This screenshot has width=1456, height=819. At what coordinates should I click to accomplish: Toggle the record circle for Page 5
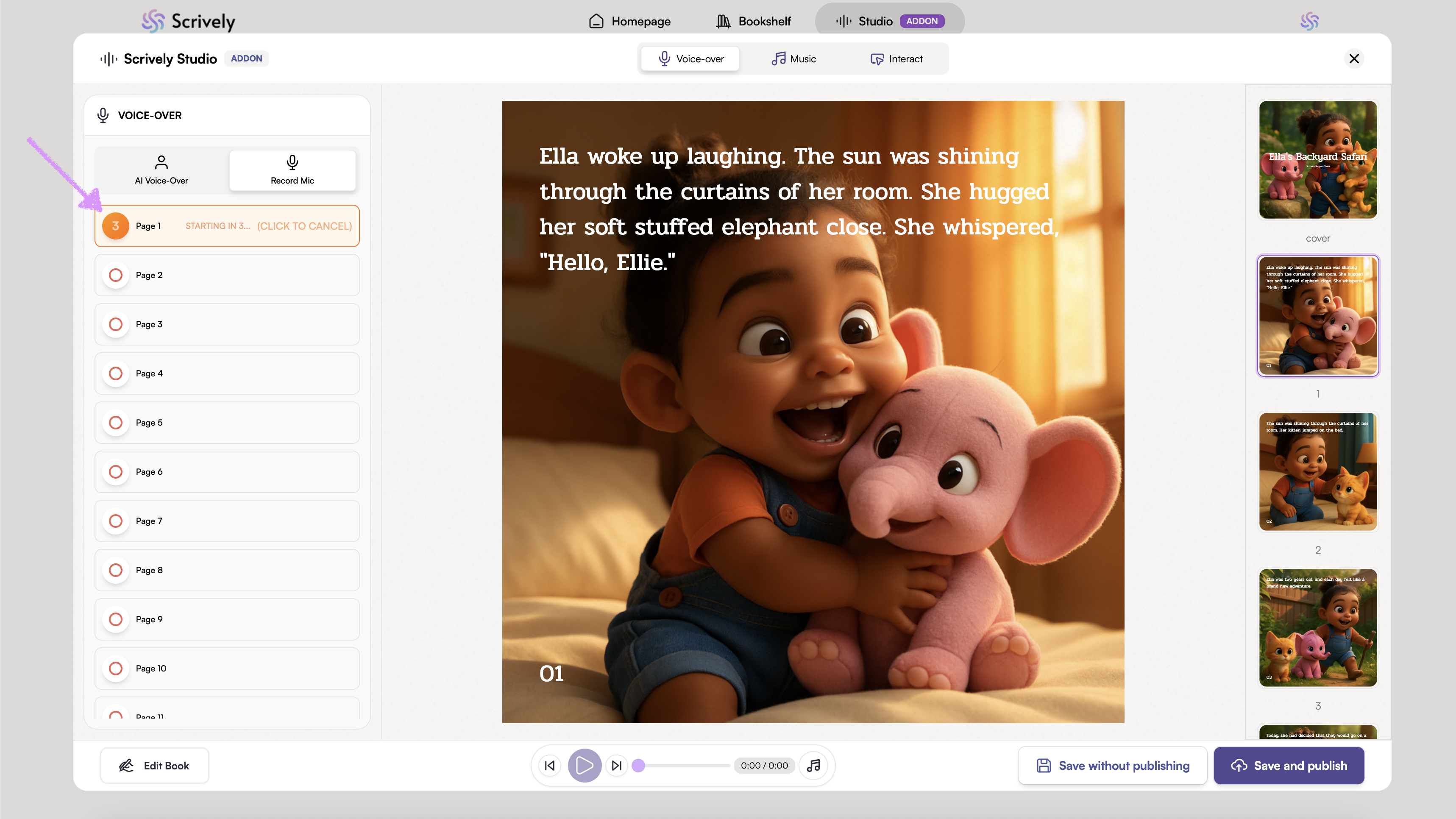[116, 423]
